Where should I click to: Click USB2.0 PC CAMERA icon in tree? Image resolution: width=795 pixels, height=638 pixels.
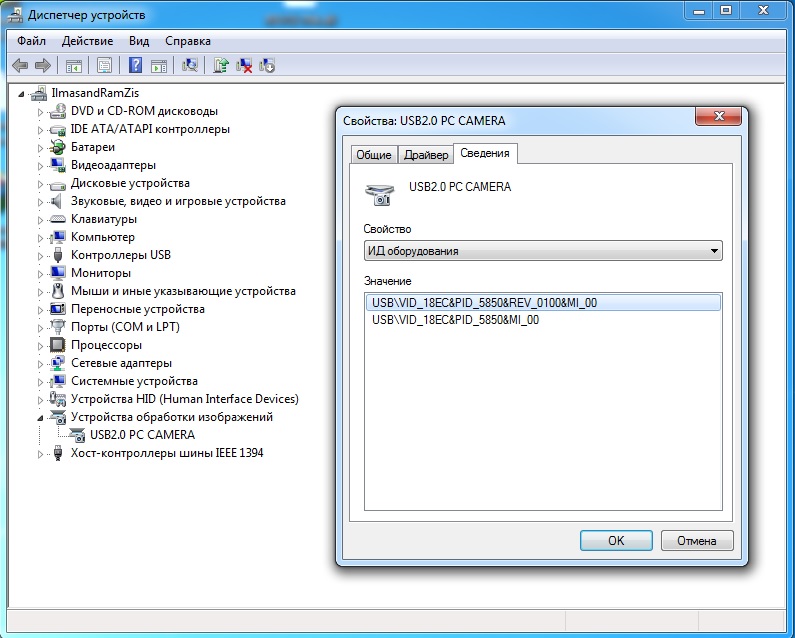(x=76, y=435)
